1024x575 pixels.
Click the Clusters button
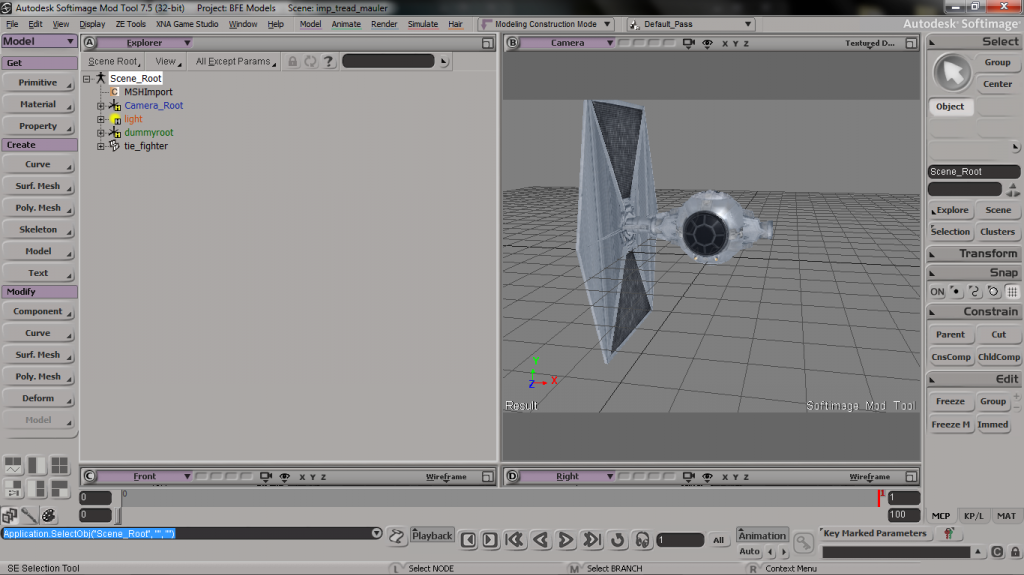click(x=998, y=232)
